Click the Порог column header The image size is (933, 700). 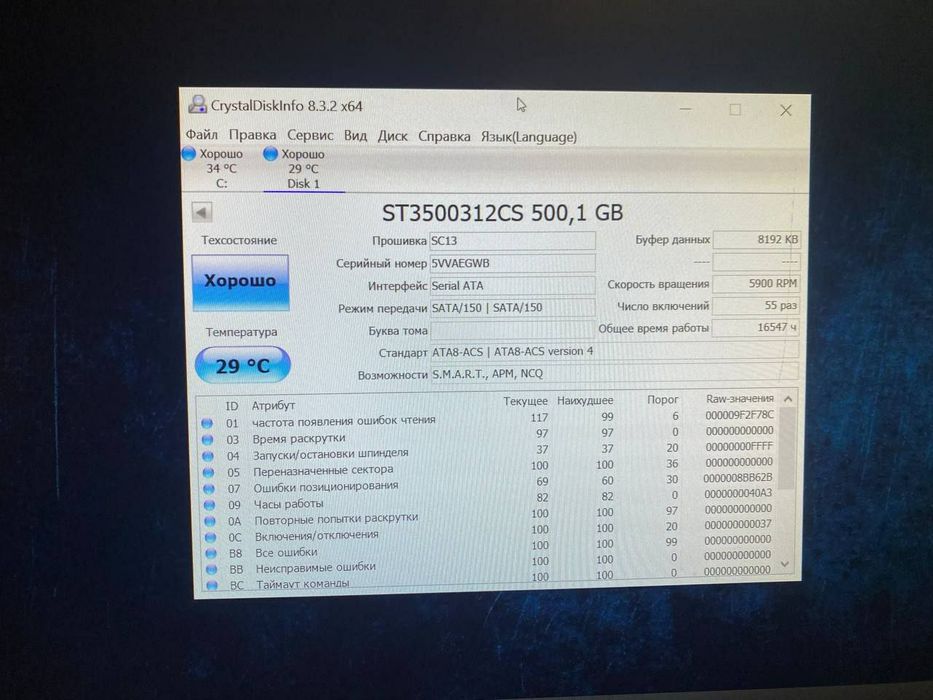pyautogui.click(x=663, y=399)
